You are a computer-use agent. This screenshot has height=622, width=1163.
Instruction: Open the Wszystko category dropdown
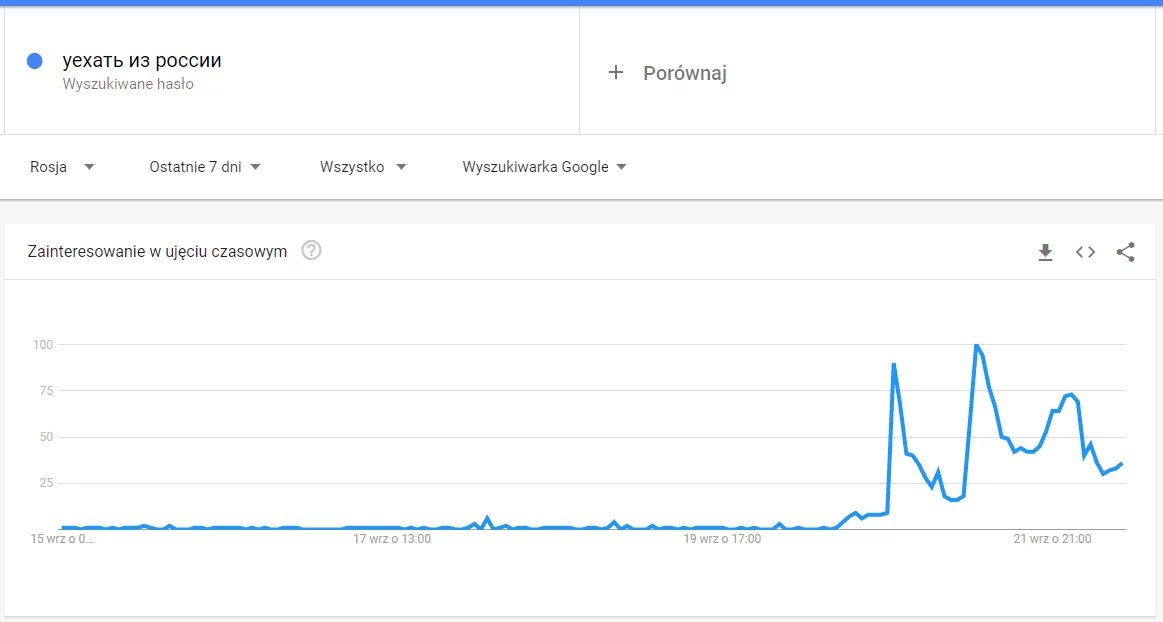pos(363,167)
